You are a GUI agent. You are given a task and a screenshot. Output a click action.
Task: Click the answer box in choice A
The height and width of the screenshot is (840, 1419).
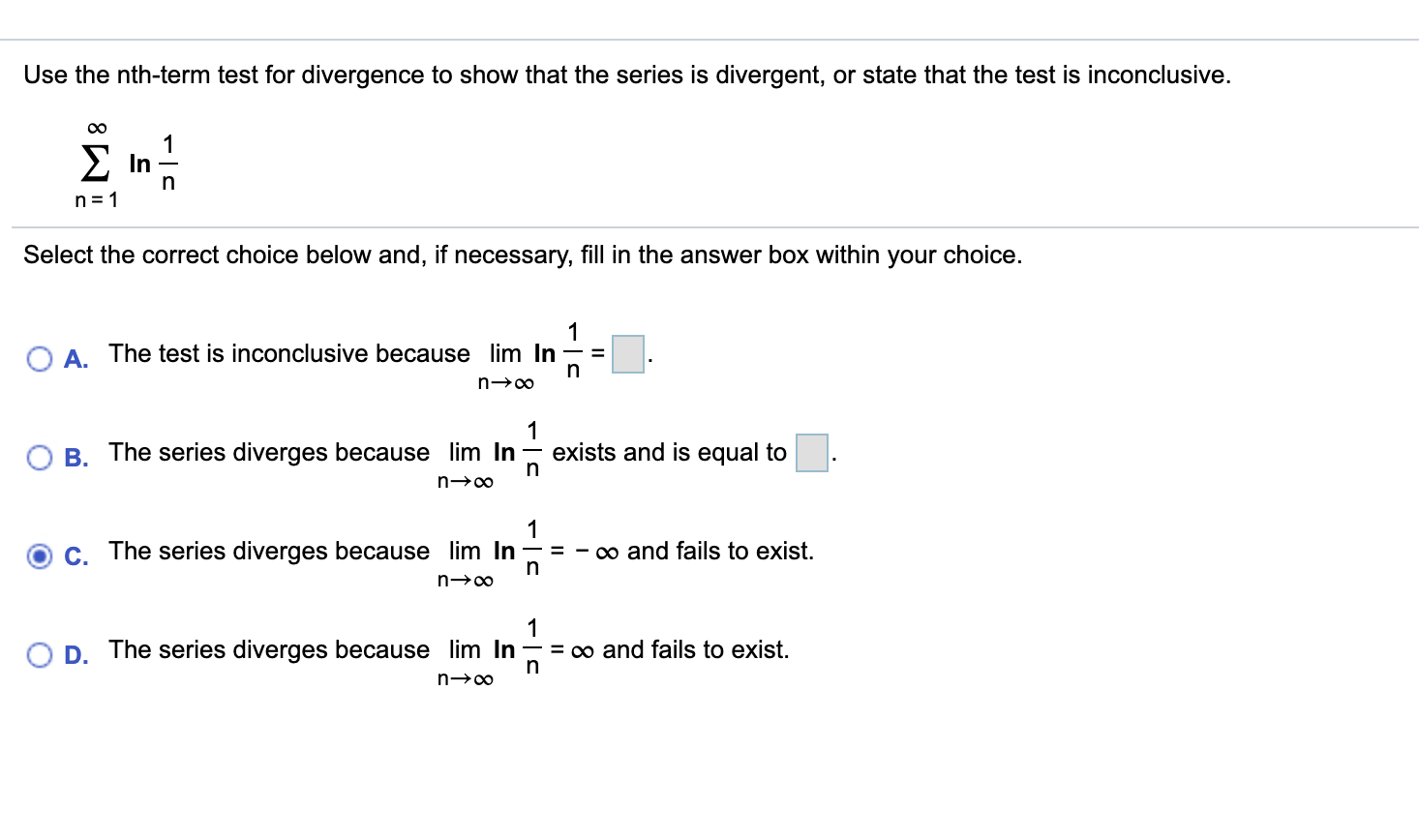tap(628, 354)
